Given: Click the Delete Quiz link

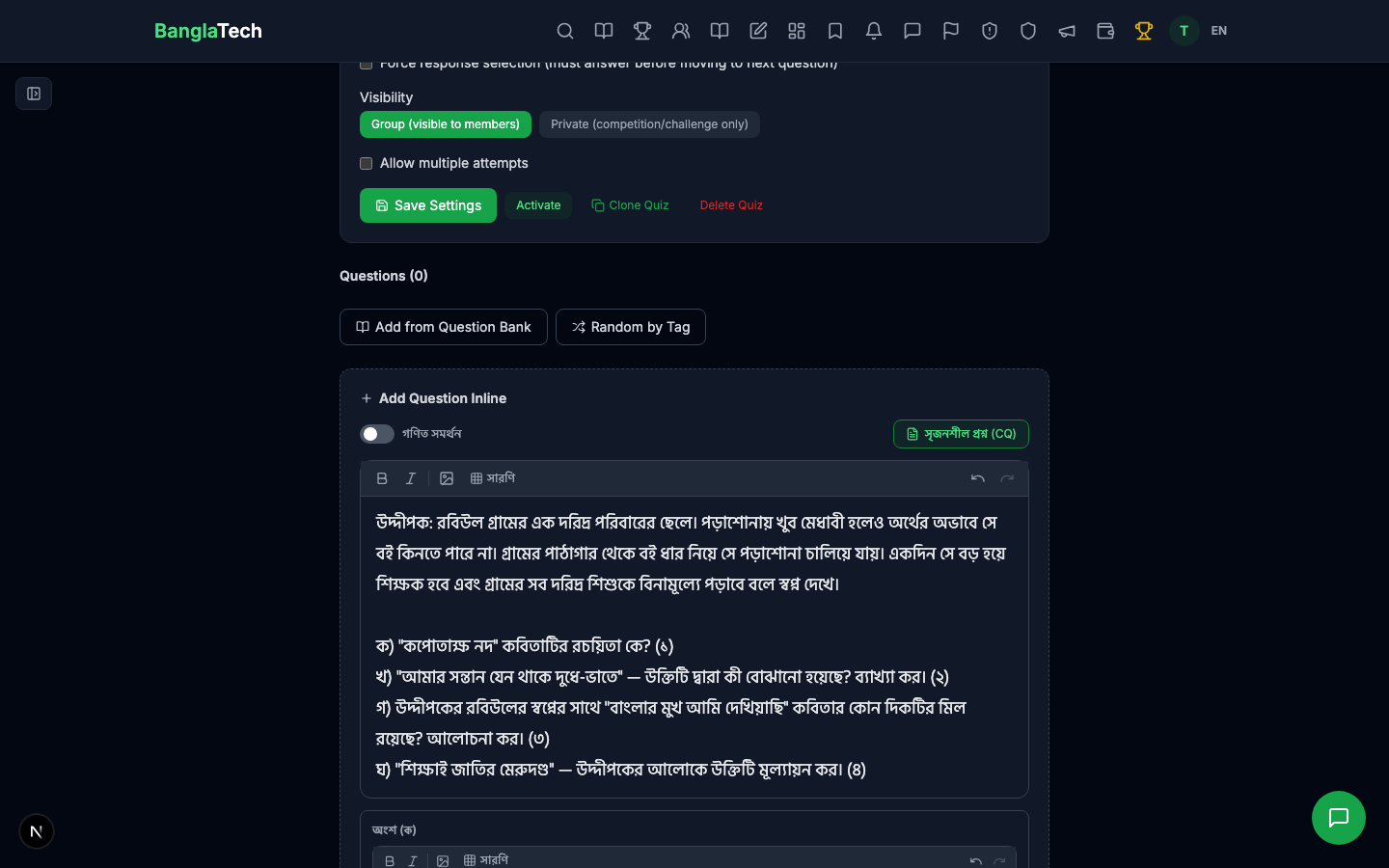Looking at the screenshot, I should click(731, 205).
